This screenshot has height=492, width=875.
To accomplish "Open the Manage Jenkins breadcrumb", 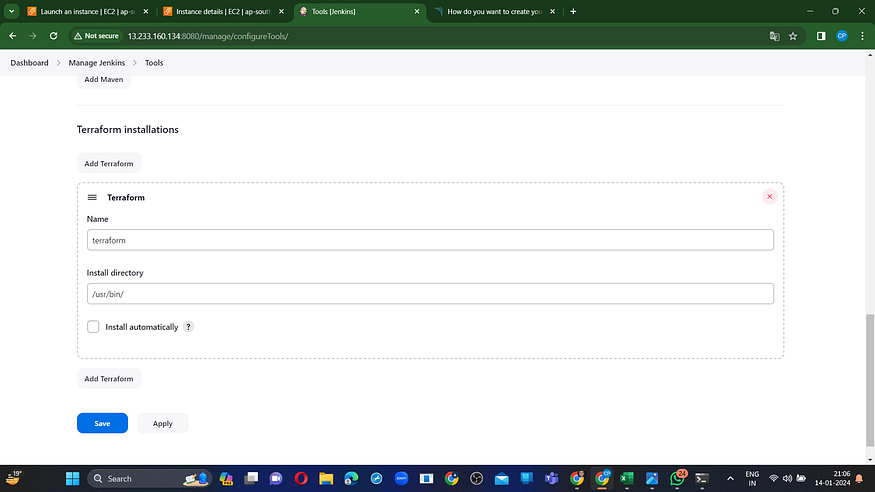I will pos(97,63).
